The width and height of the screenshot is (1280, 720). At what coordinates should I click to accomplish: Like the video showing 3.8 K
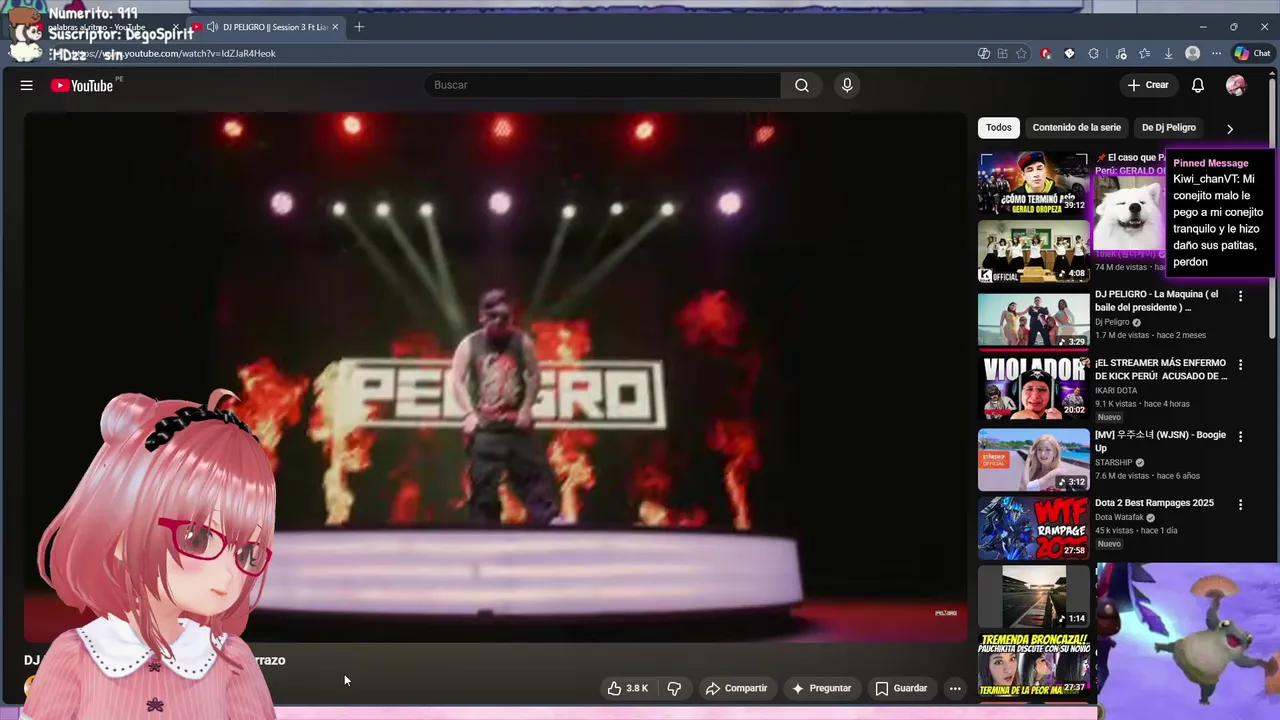627,688
